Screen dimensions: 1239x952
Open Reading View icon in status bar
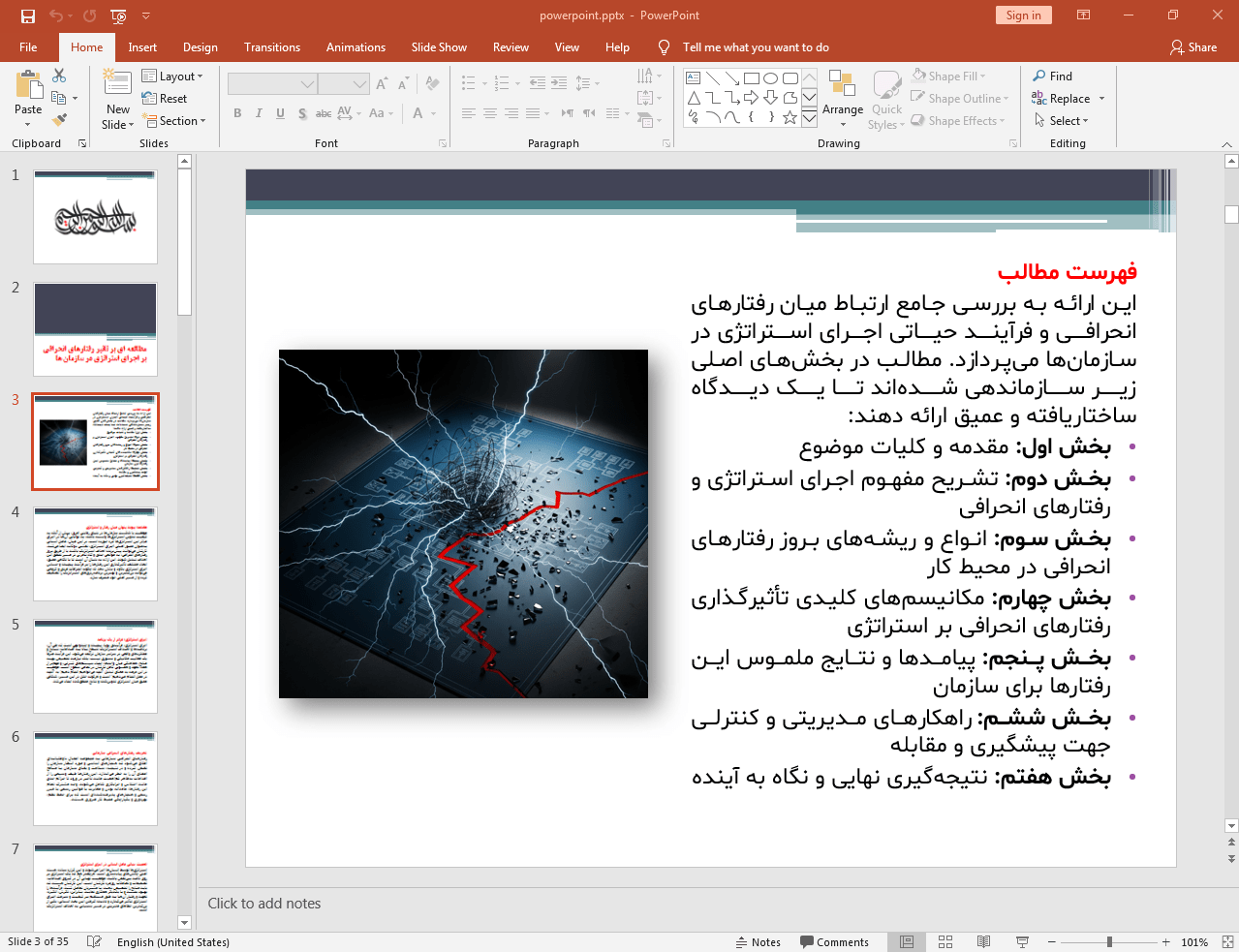click(983, 942)
